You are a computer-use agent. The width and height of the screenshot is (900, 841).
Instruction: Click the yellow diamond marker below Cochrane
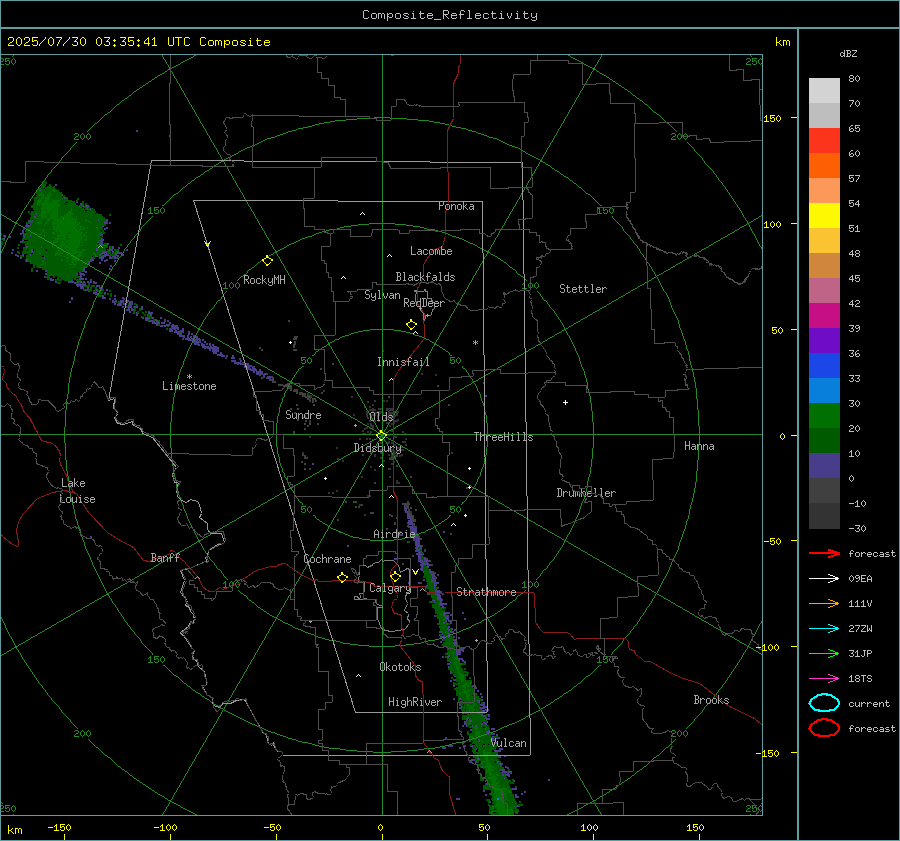(x=342, y=578)
